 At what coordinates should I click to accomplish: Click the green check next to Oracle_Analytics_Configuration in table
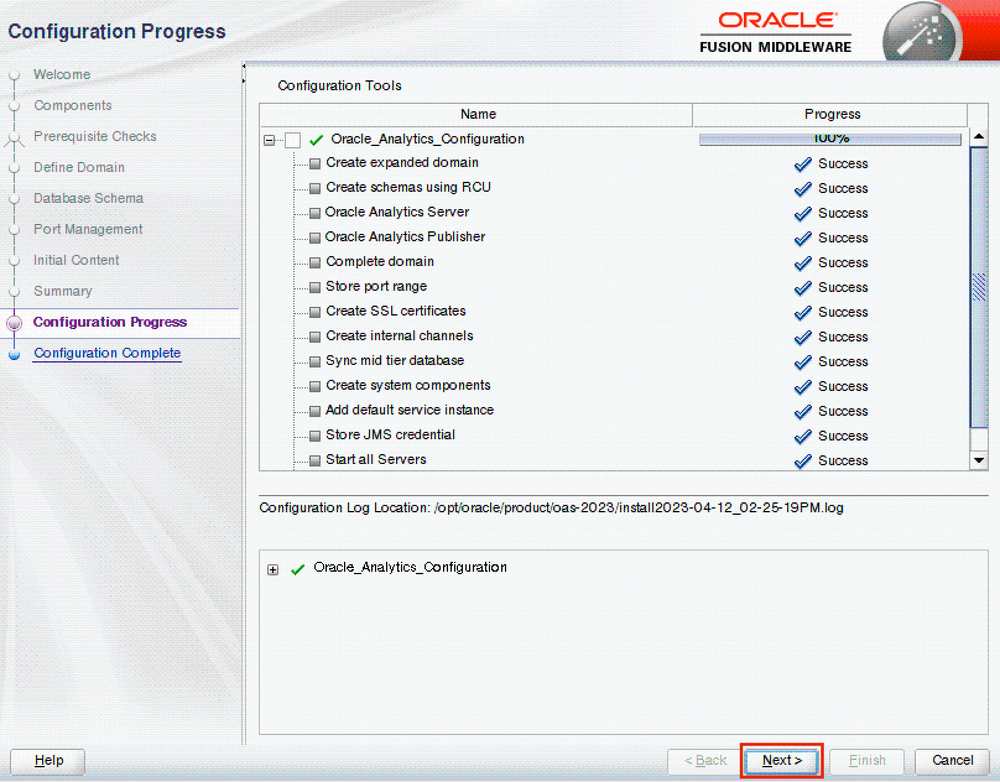pyautogui.click(x=316, y=140)
